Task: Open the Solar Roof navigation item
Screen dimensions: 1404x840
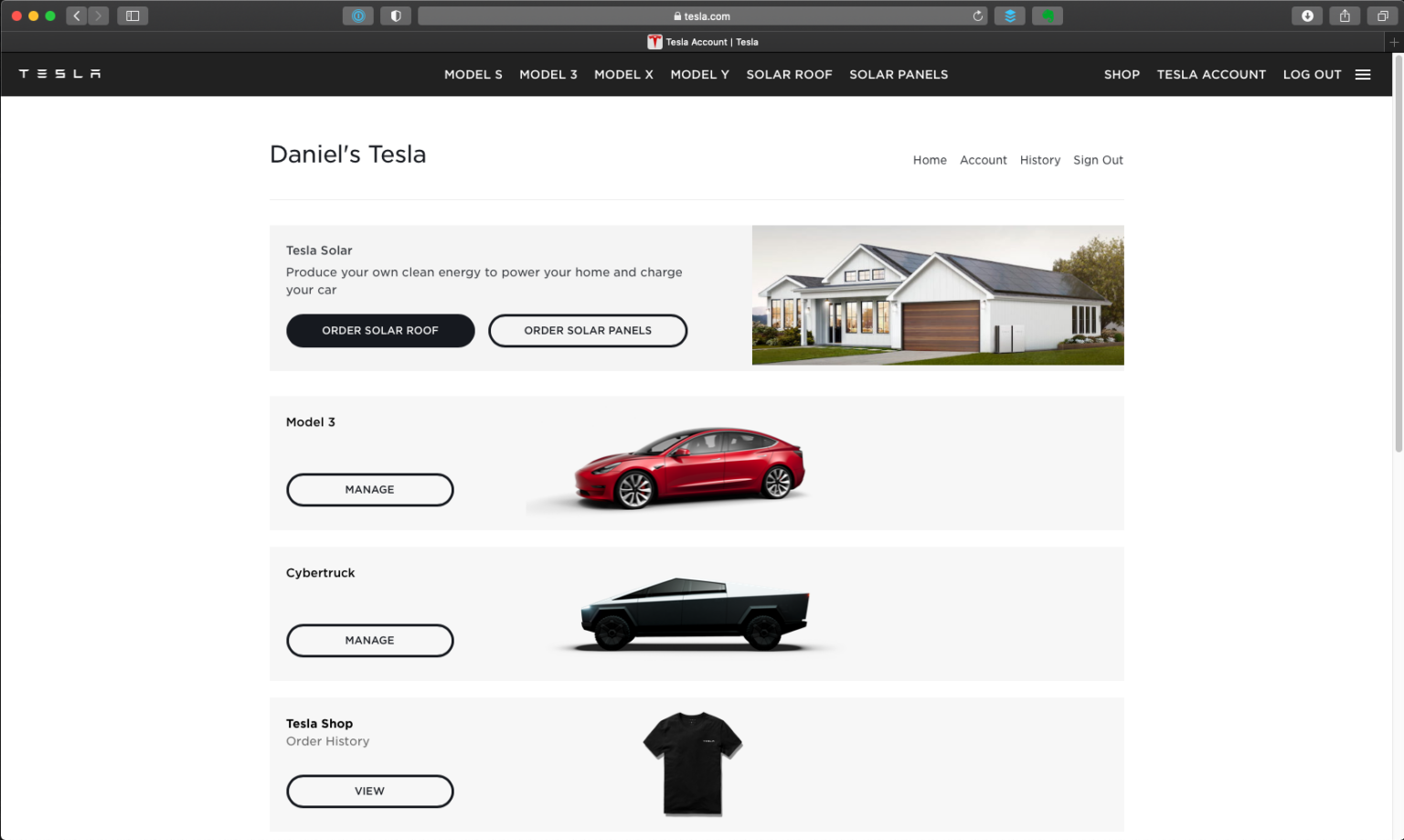Action: (789, 74)
